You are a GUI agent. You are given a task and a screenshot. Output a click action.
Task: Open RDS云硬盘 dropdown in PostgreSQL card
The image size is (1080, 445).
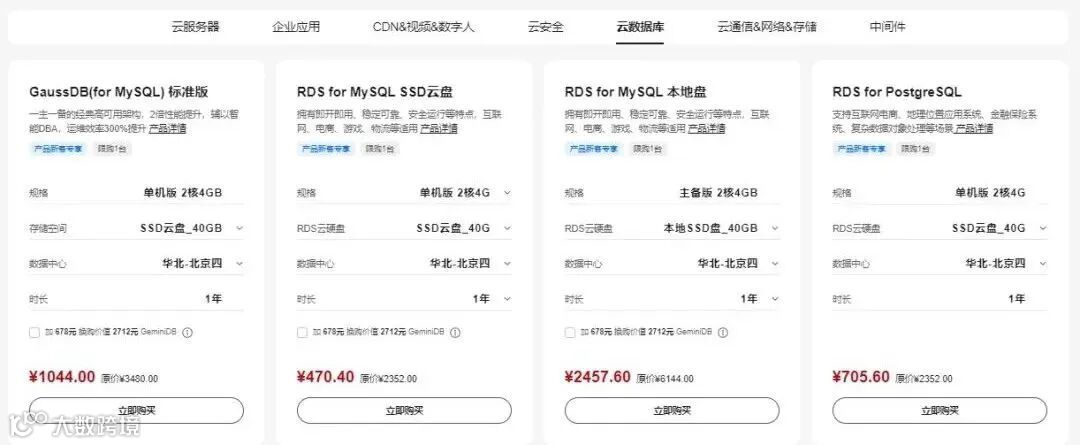(x=1043, y=229)
